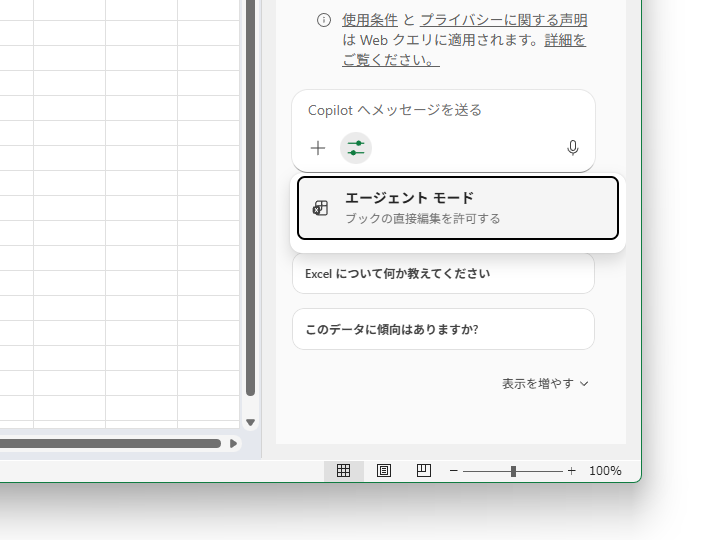Switch to Normal view grid icon

[343, 471]
